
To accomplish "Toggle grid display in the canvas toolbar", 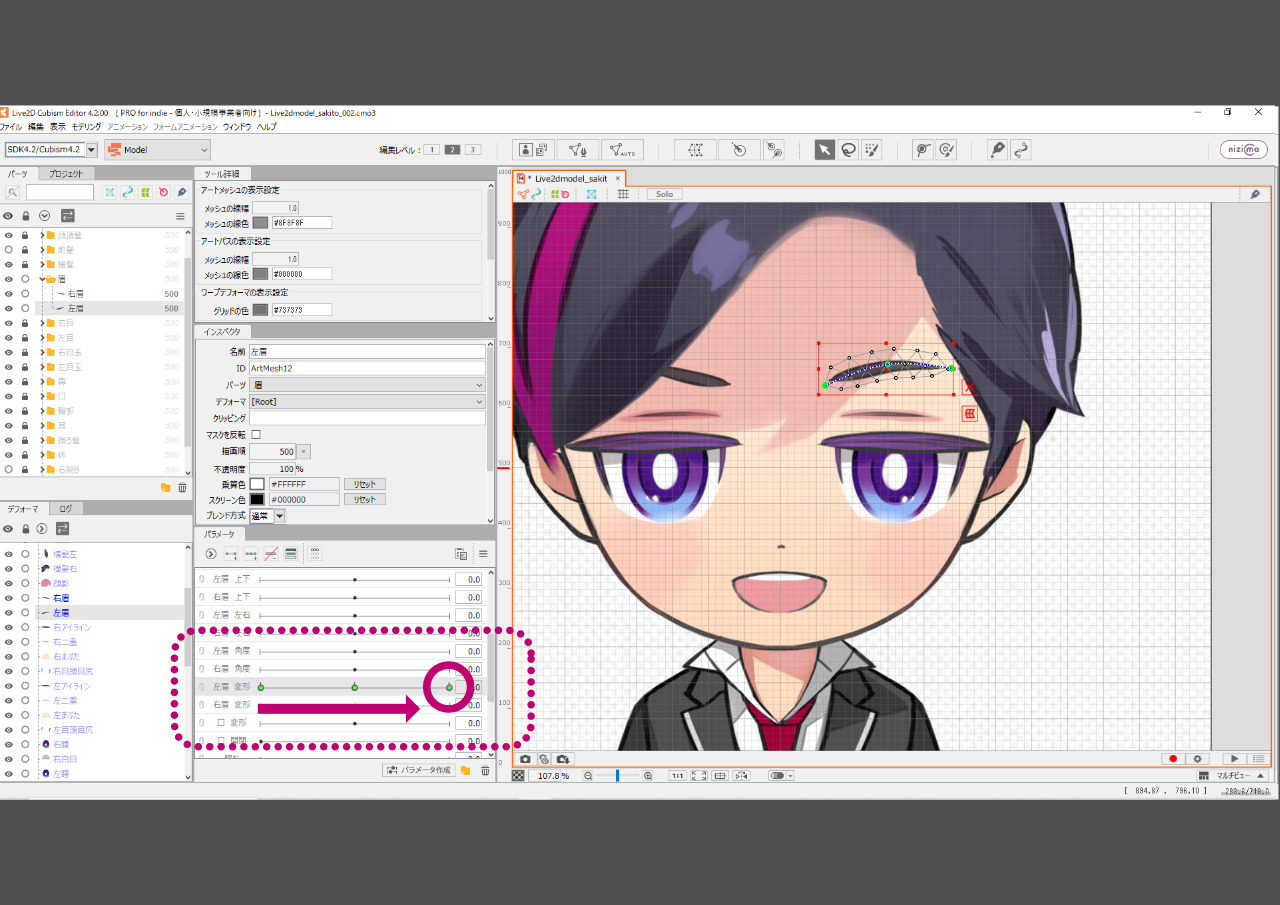I will coord(622,194).
